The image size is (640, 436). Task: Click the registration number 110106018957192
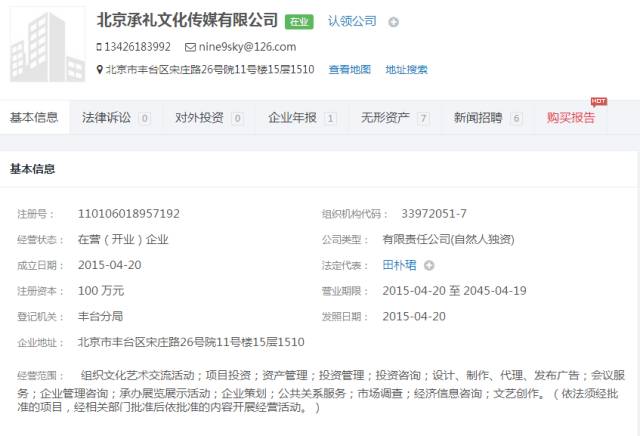point(129,214)
